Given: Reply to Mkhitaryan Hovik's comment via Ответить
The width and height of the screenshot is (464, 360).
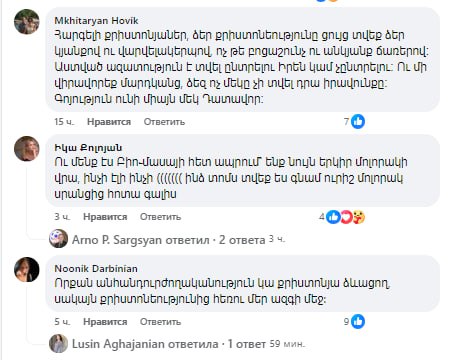Looking at the screenshot, I should point(164,122).
